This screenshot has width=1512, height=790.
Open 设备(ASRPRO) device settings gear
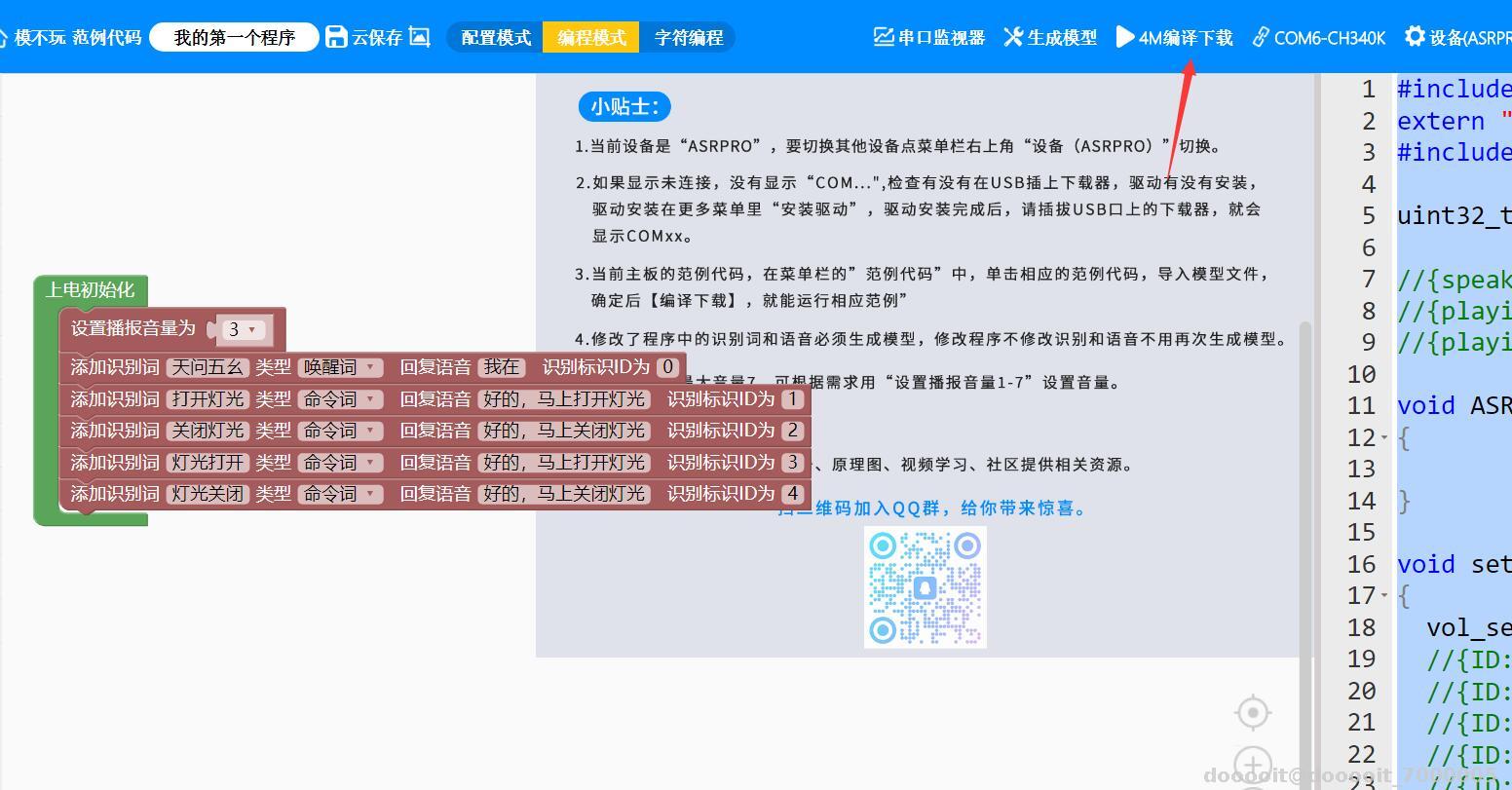pyautogui.click(x=1415, y=37)
